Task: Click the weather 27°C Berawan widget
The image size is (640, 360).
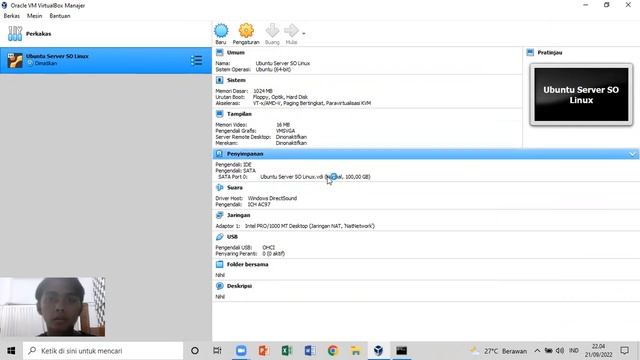Action: click(498, 351)
